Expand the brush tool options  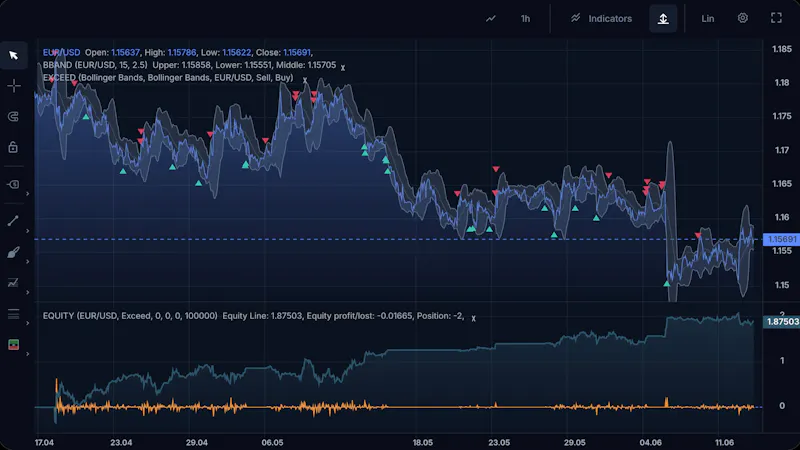(x=28, y=261)
